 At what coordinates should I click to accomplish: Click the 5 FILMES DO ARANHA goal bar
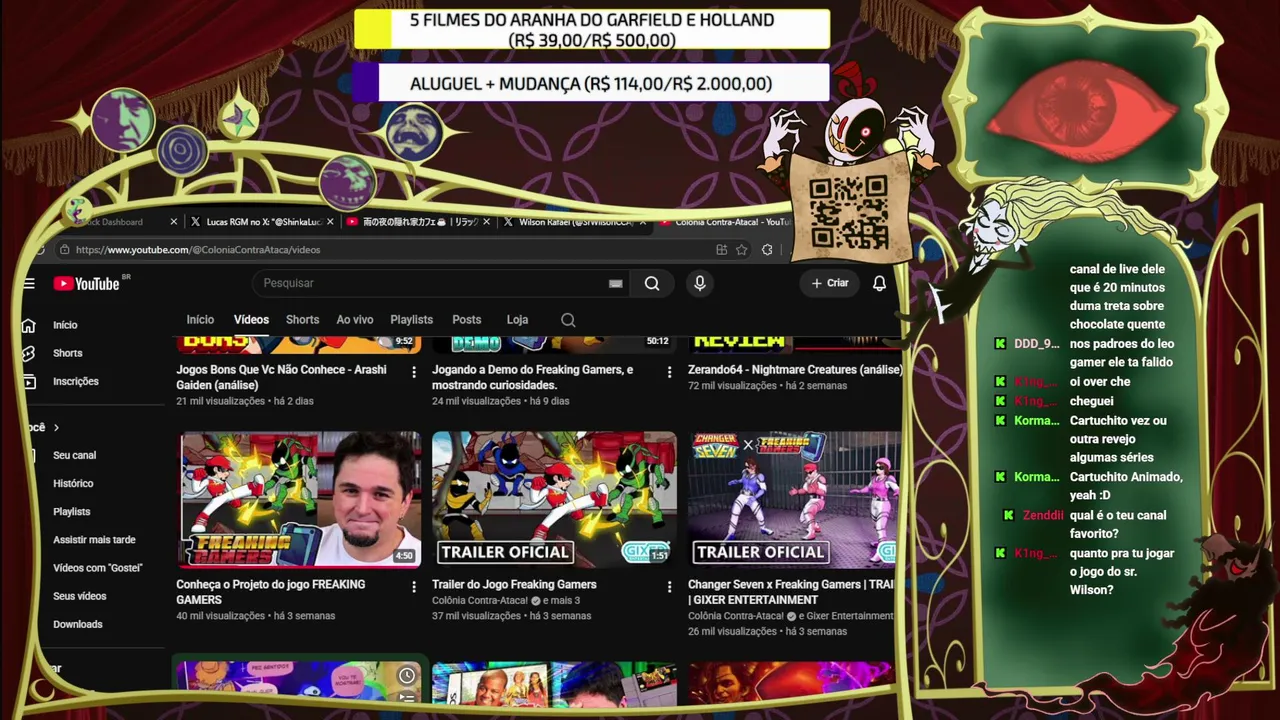click(x=591, y=30)
